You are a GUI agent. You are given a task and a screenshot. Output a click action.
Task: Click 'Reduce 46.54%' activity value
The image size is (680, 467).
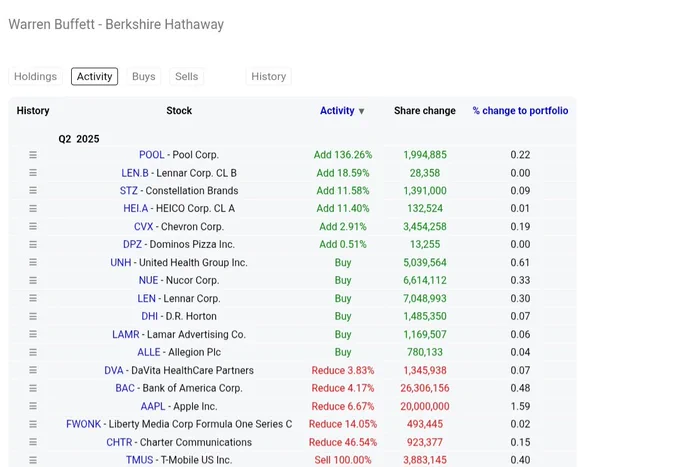pos(343,442)
